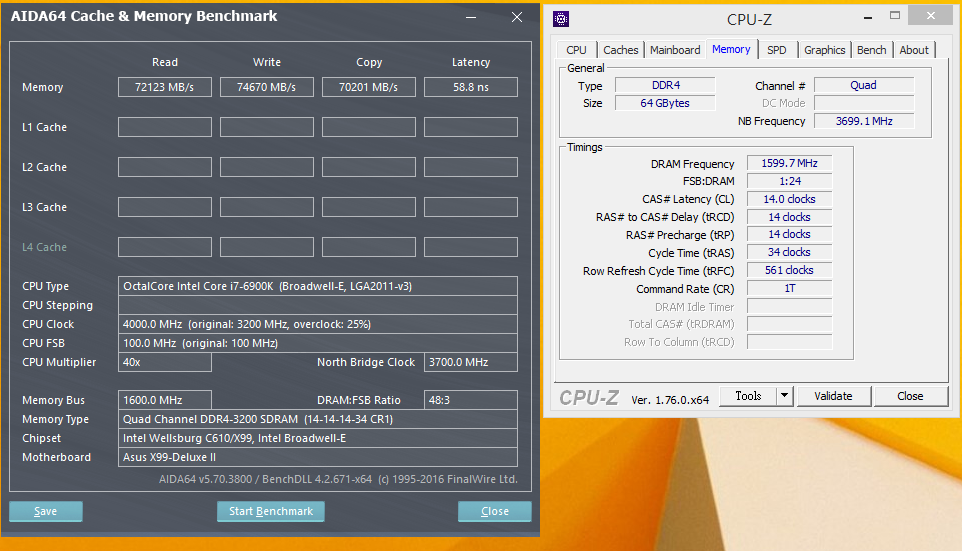Open the Tools dropdown arrow in CPU-Z
The height and width of the screenshot is (551, 962).
tap(784, 396)
